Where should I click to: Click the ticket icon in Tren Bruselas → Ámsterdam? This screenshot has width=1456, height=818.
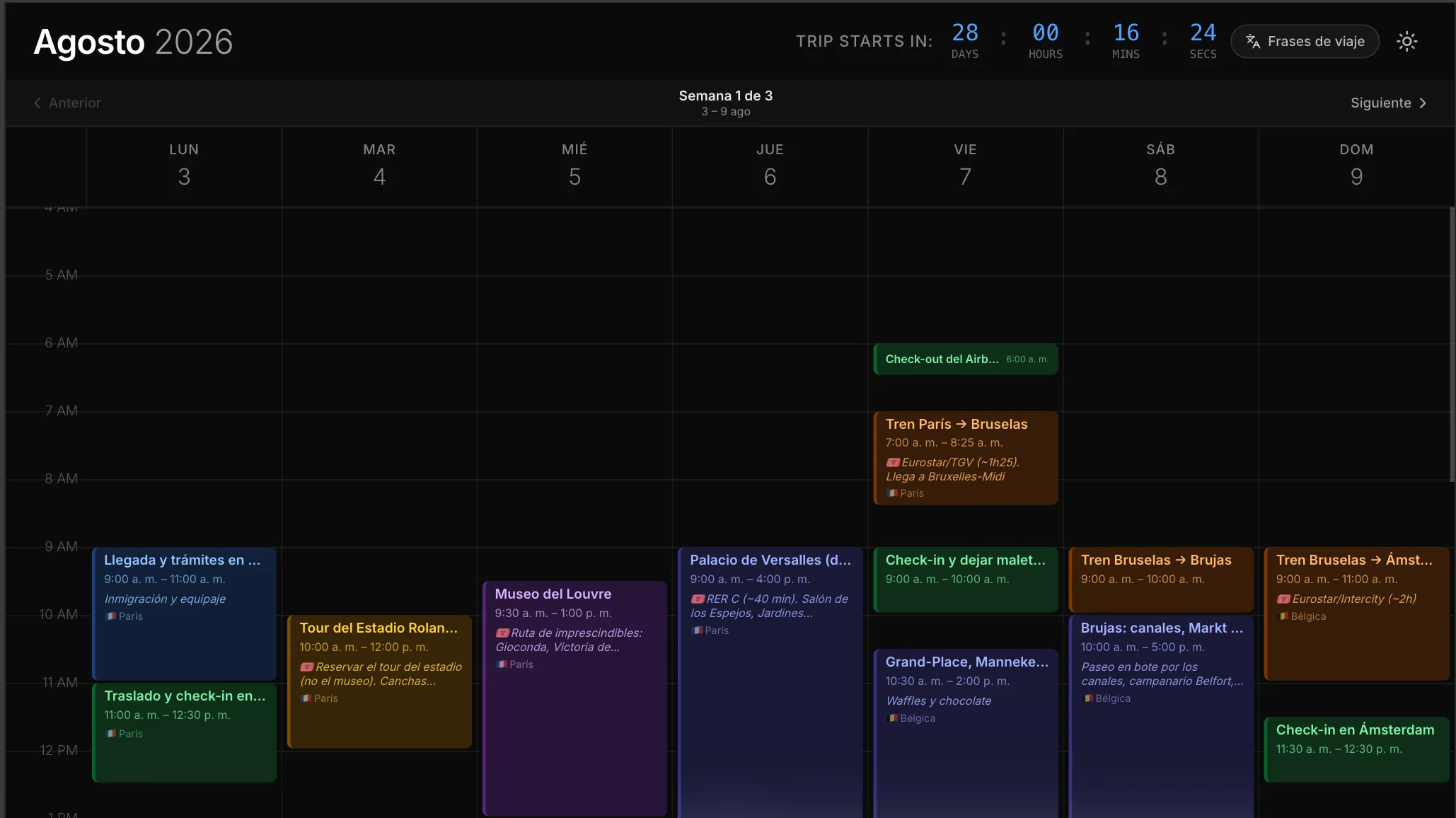1283,599
